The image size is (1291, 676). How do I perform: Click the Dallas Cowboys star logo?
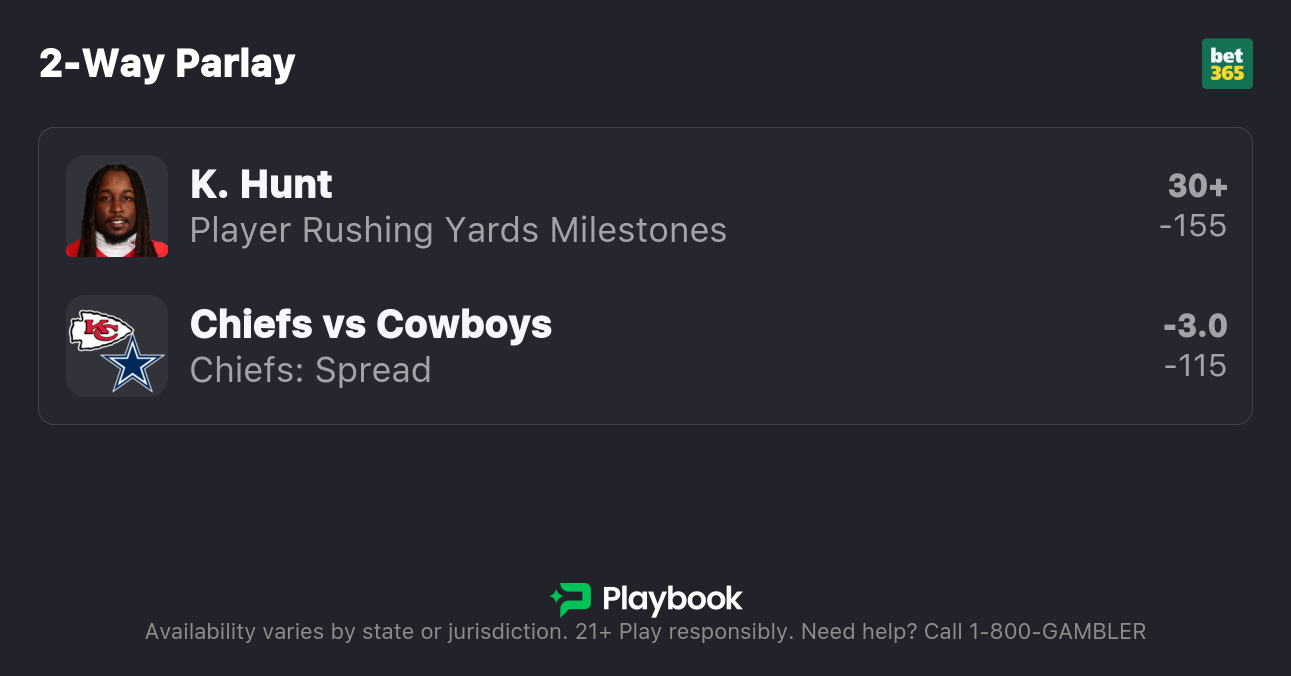tap(133, 366)
